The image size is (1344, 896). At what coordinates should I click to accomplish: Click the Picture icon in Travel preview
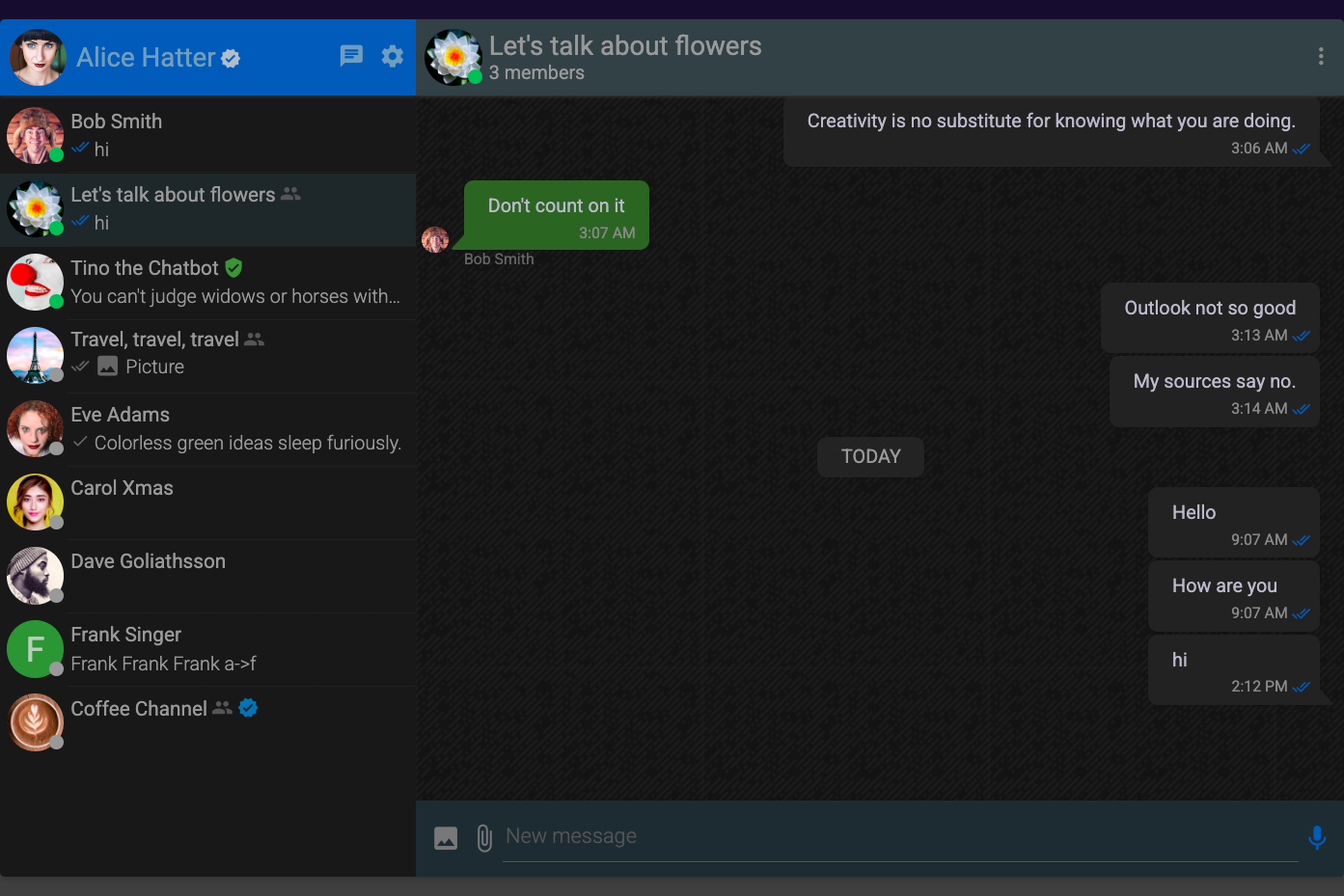click(x=108, y=367)
